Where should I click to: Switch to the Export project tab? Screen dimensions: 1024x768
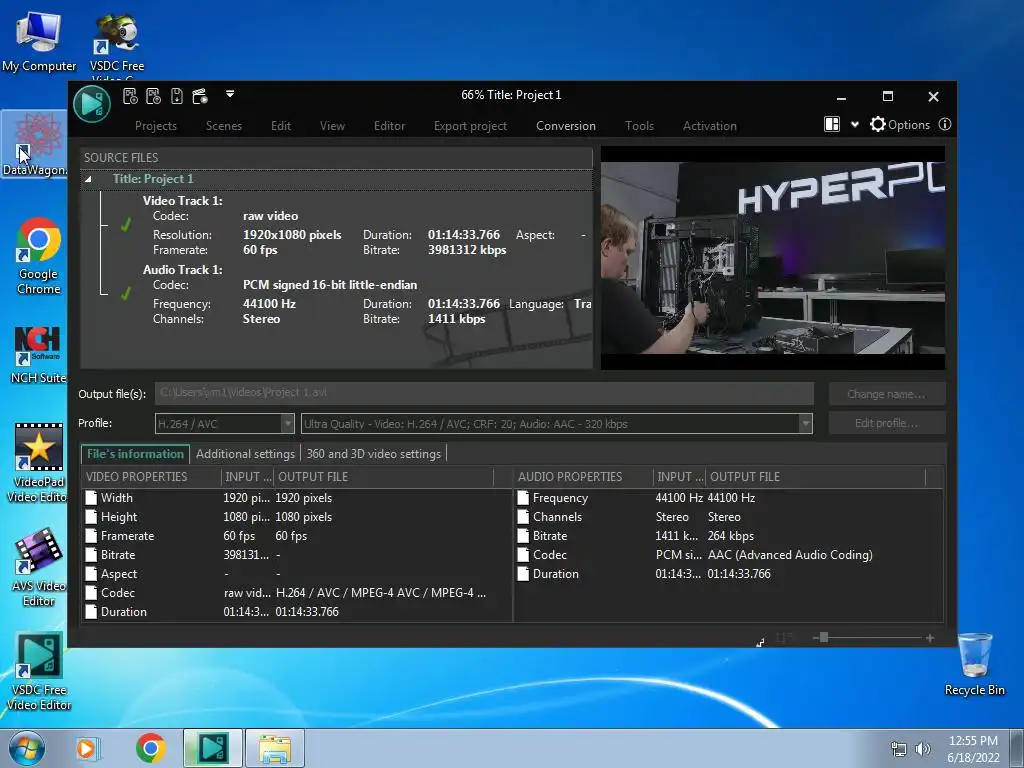pos(470,125)
